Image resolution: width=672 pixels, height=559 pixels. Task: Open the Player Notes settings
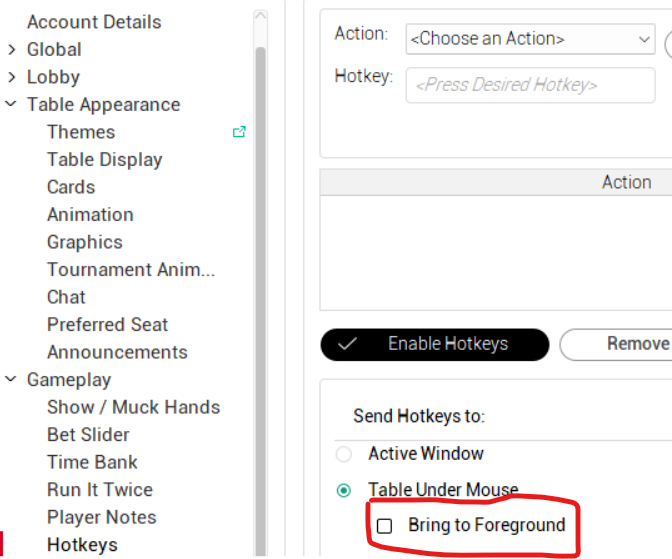(102, 517)
